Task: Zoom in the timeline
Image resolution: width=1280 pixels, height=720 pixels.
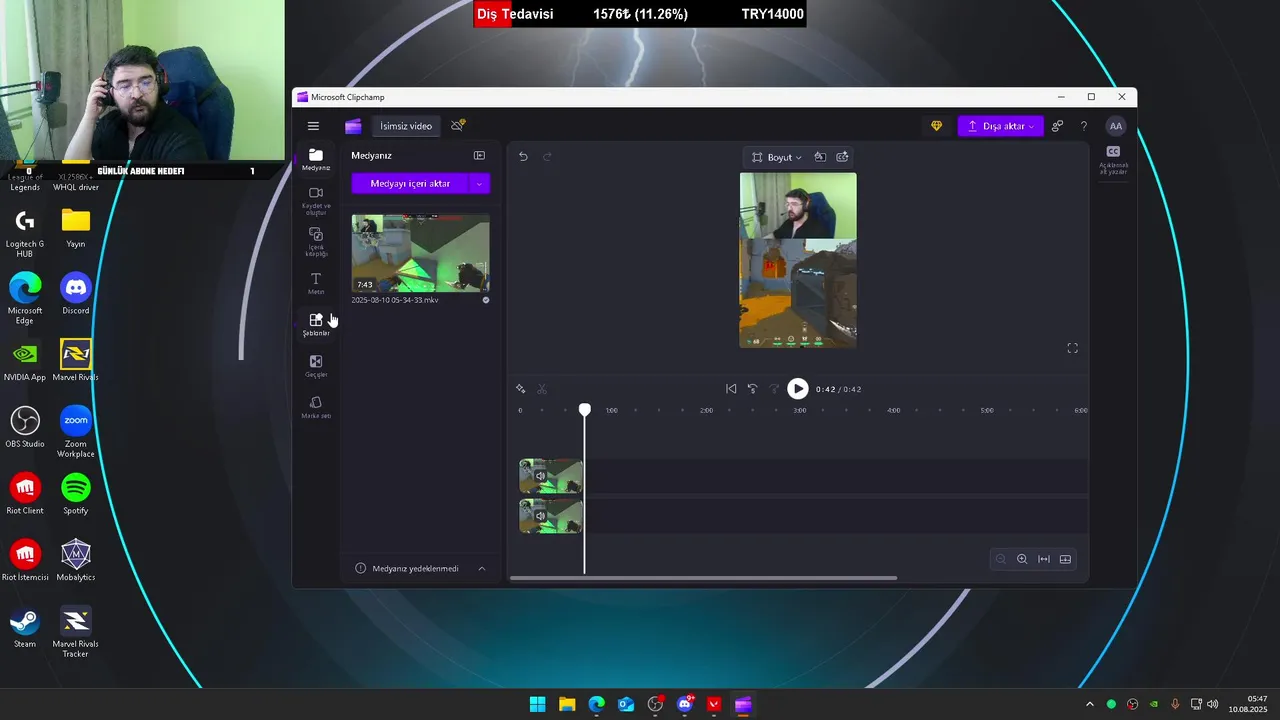Action: coord(1022,559)
